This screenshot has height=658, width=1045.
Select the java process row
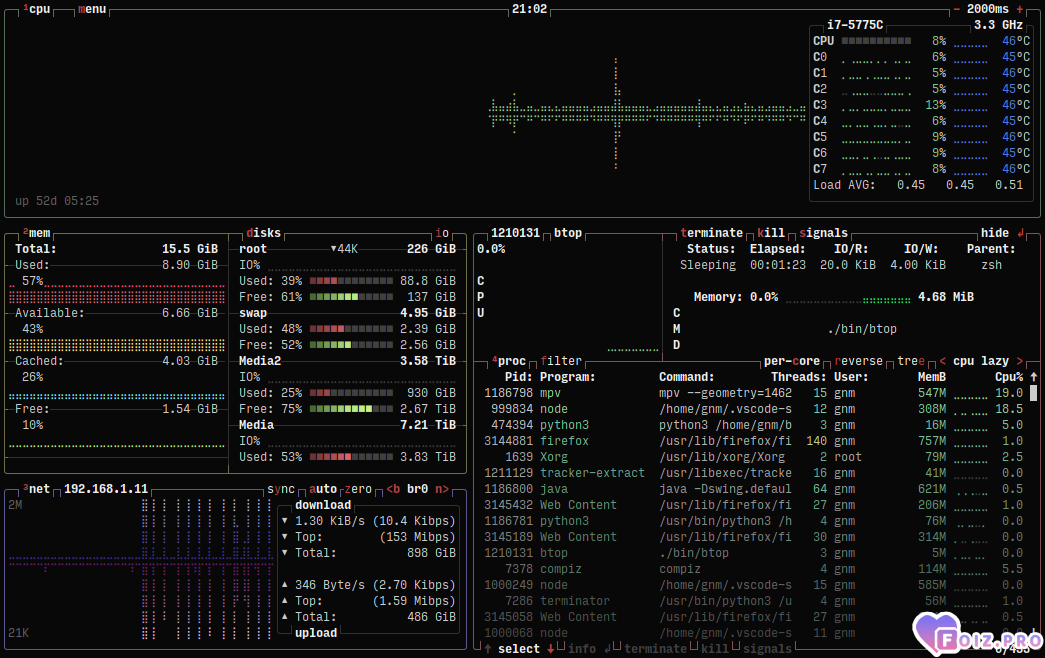[753, 489]
